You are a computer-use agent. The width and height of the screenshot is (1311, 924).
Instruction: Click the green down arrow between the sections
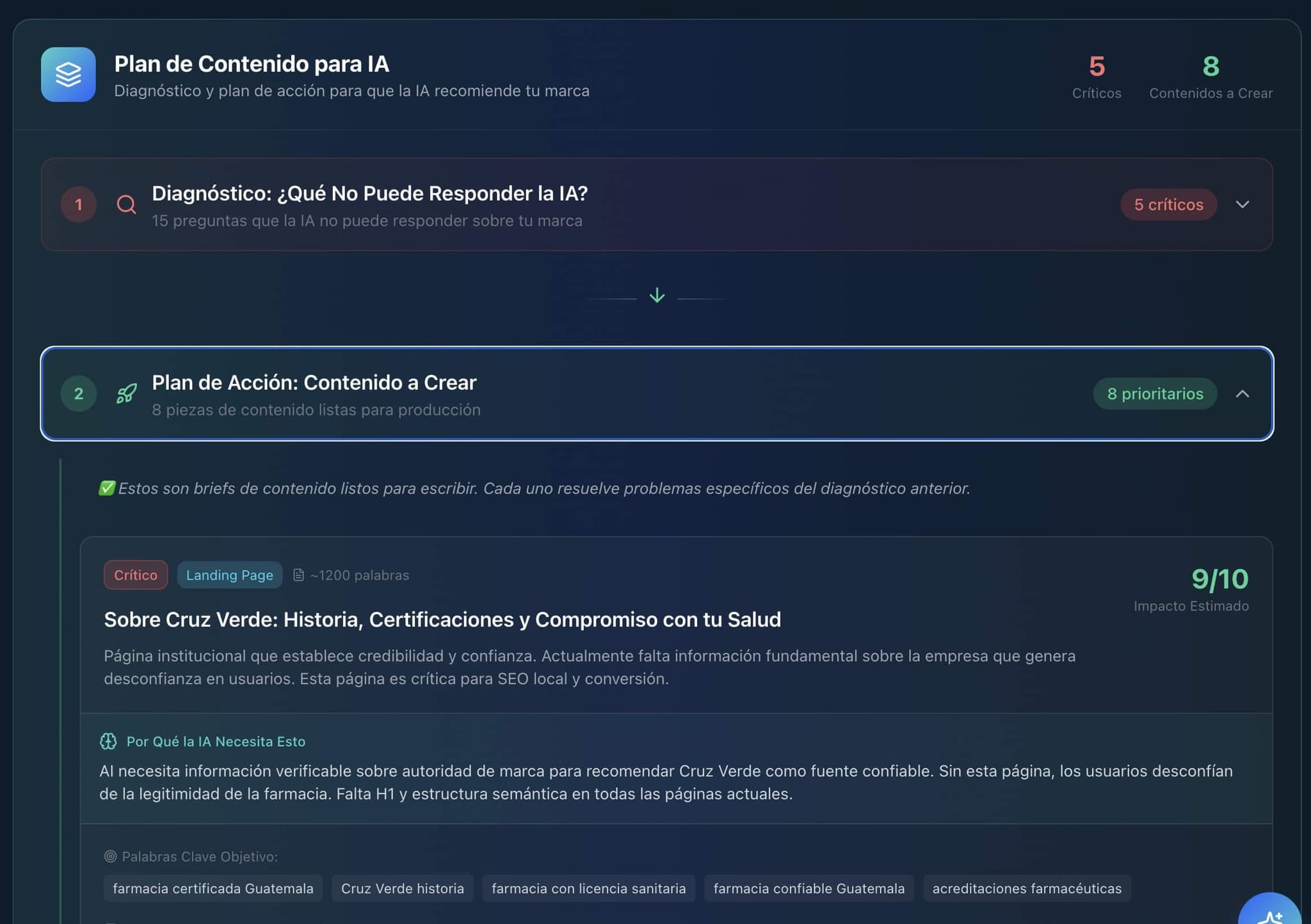click(657, 295)
